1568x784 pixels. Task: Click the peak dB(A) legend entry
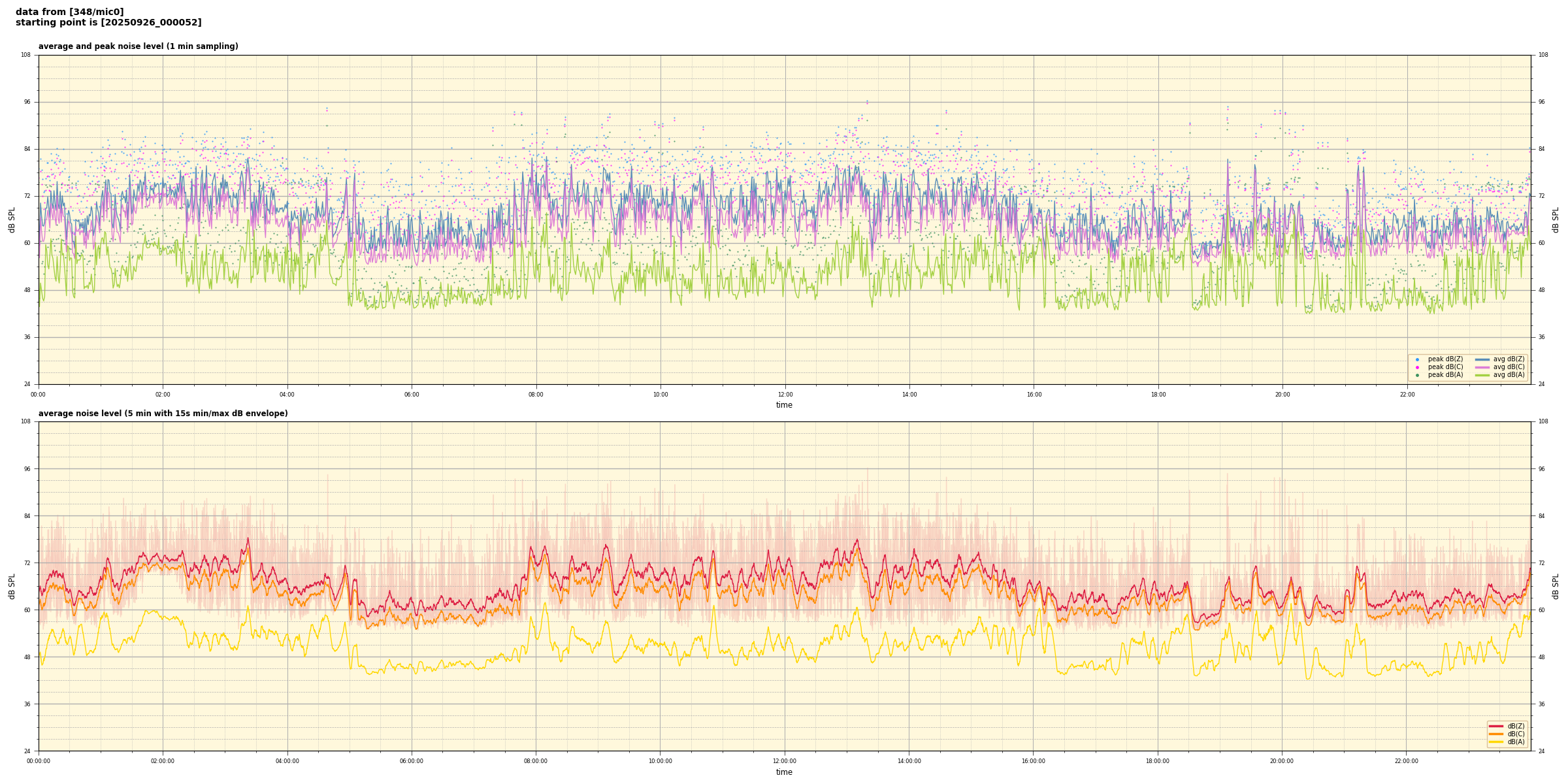[x=1445, y=375]
